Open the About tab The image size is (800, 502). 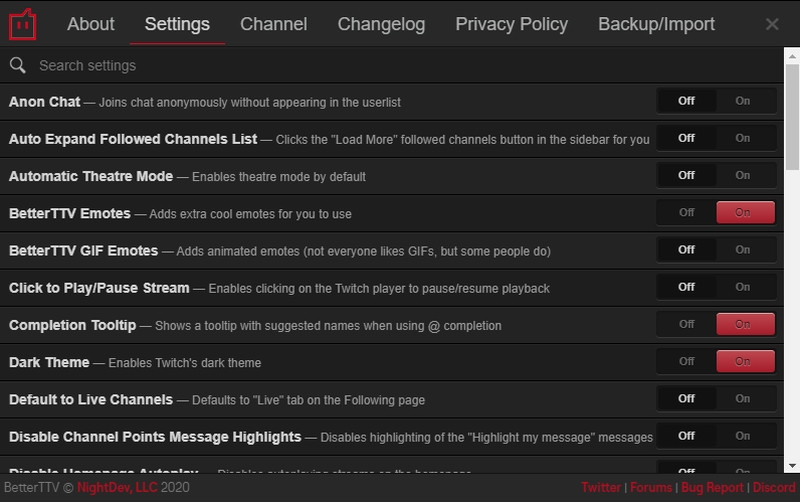[91, 24]
